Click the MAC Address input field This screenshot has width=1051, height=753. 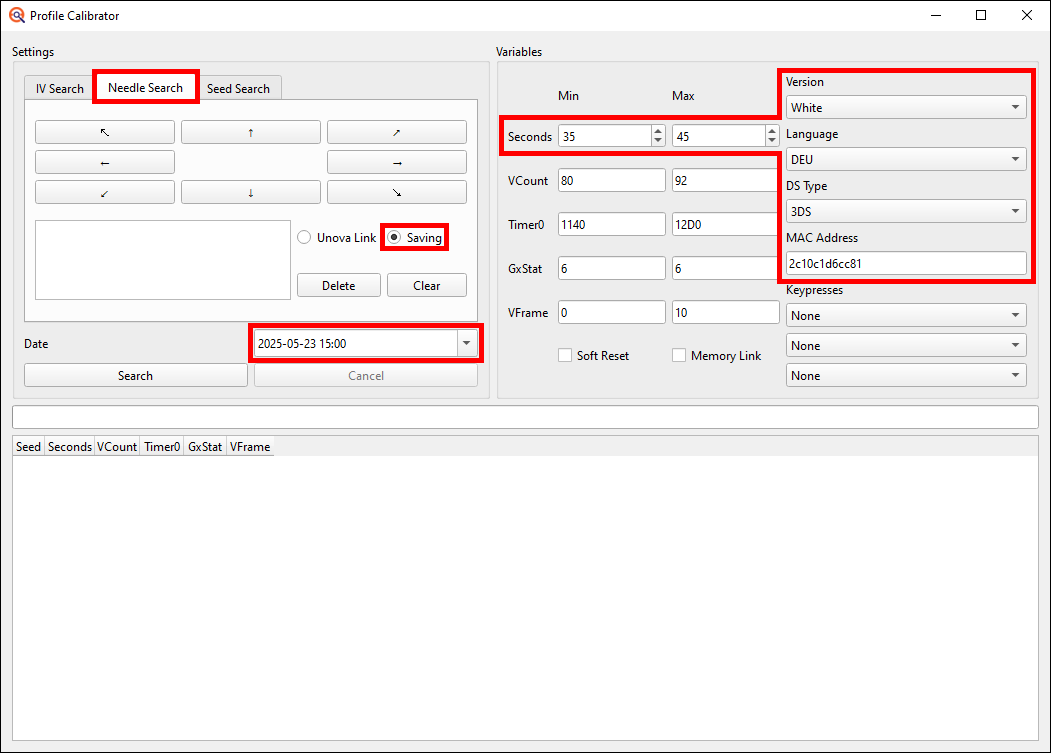pyautogui.click(x=906, y=264)
